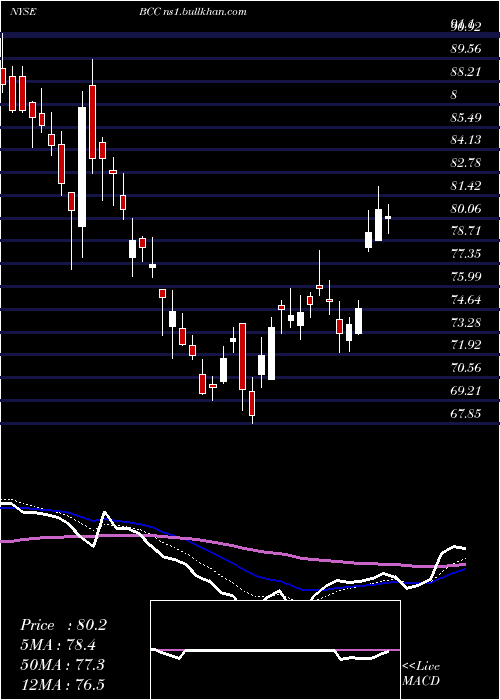
Task: Click the 84.13 price axis label
Action: 466,140
